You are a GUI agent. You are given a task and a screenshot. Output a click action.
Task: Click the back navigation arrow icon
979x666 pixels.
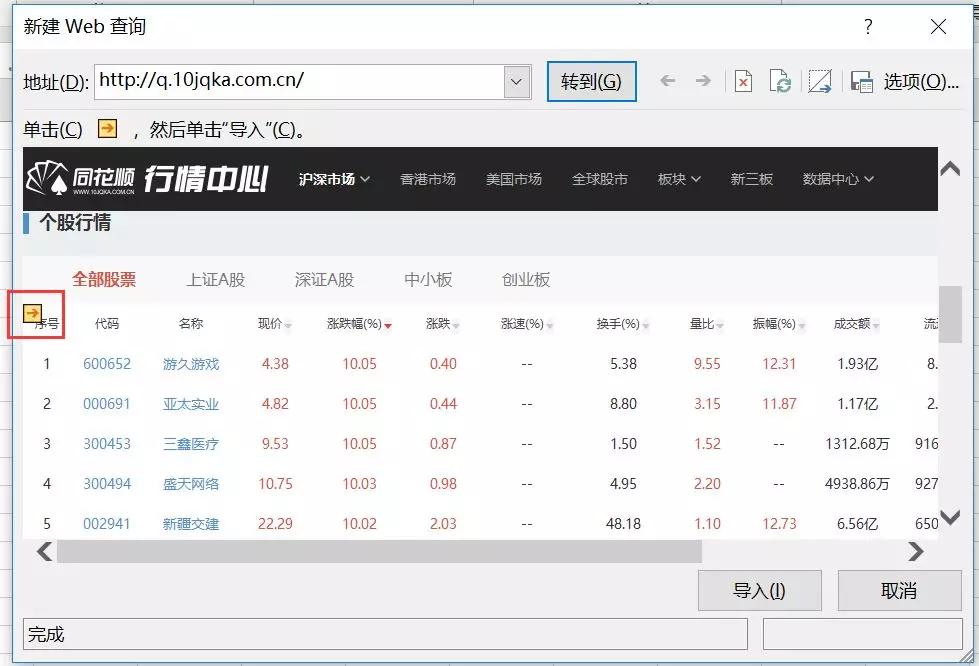[x=668, y=81]
